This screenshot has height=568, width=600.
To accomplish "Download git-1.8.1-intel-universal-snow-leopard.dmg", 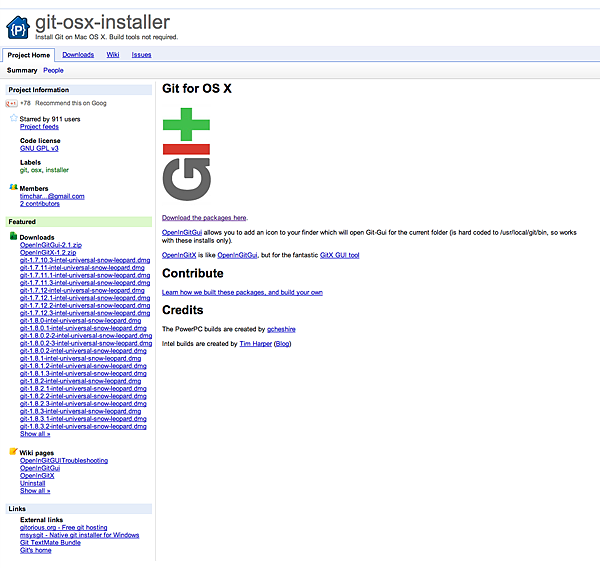I will point(80,359).
